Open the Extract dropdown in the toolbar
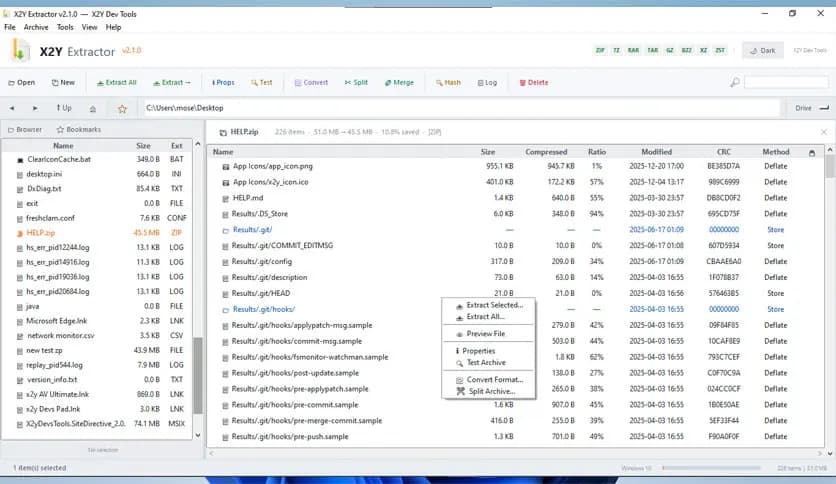 [x=172, y=83]
